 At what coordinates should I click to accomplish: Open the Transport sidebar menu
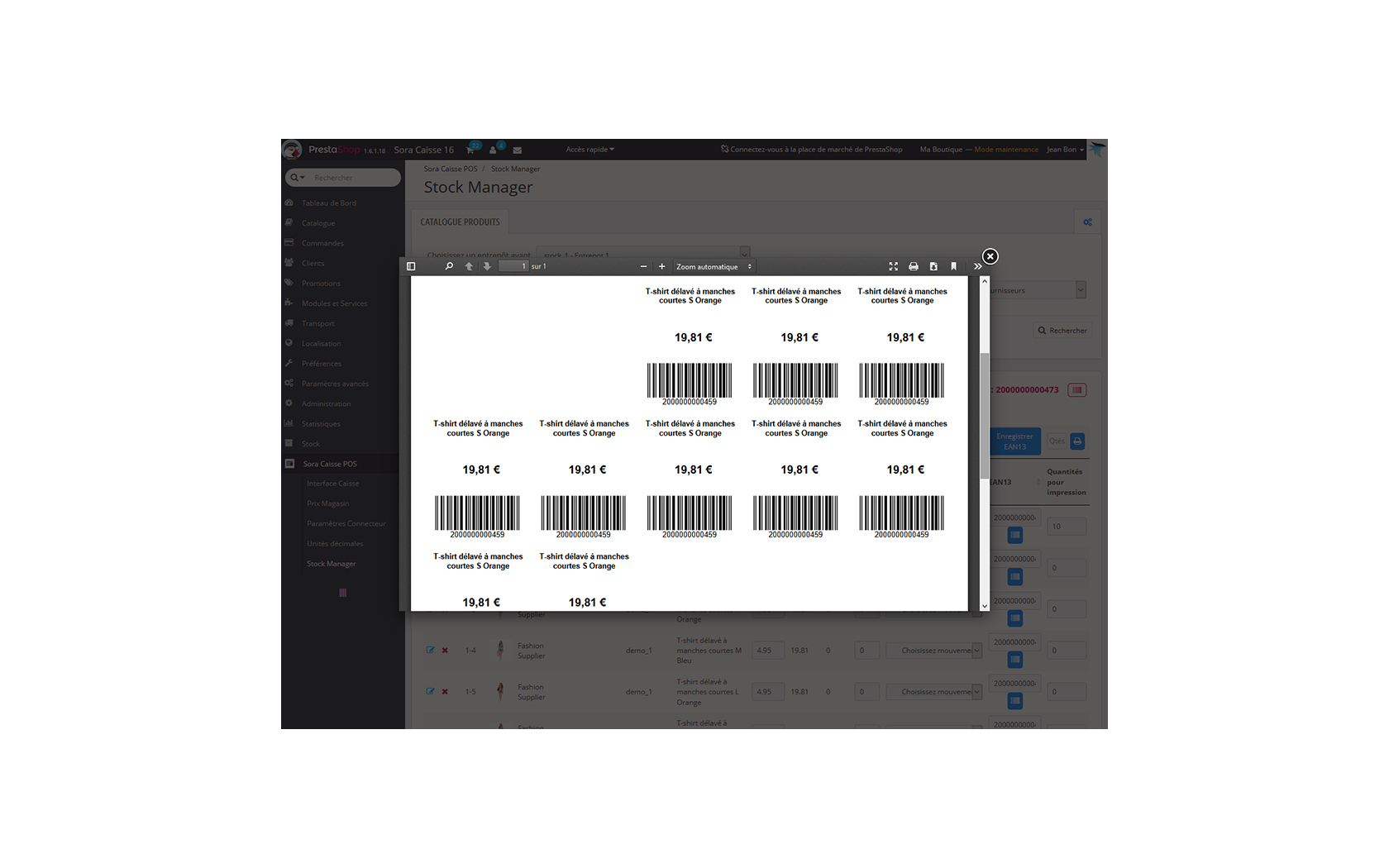pos(317,323)
